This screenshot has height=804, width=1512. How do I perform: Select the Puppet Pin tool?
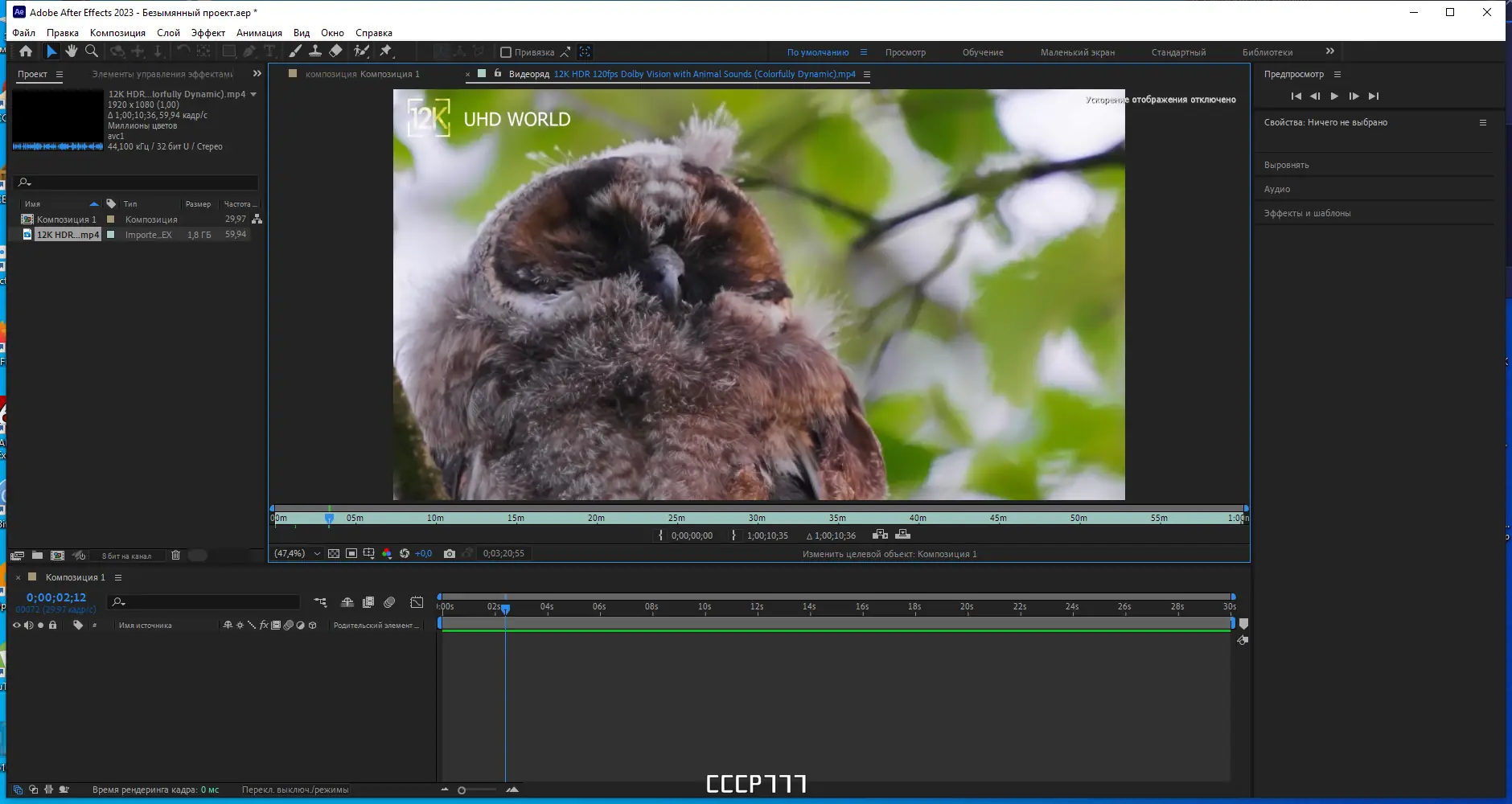click(x=386, y=51)
